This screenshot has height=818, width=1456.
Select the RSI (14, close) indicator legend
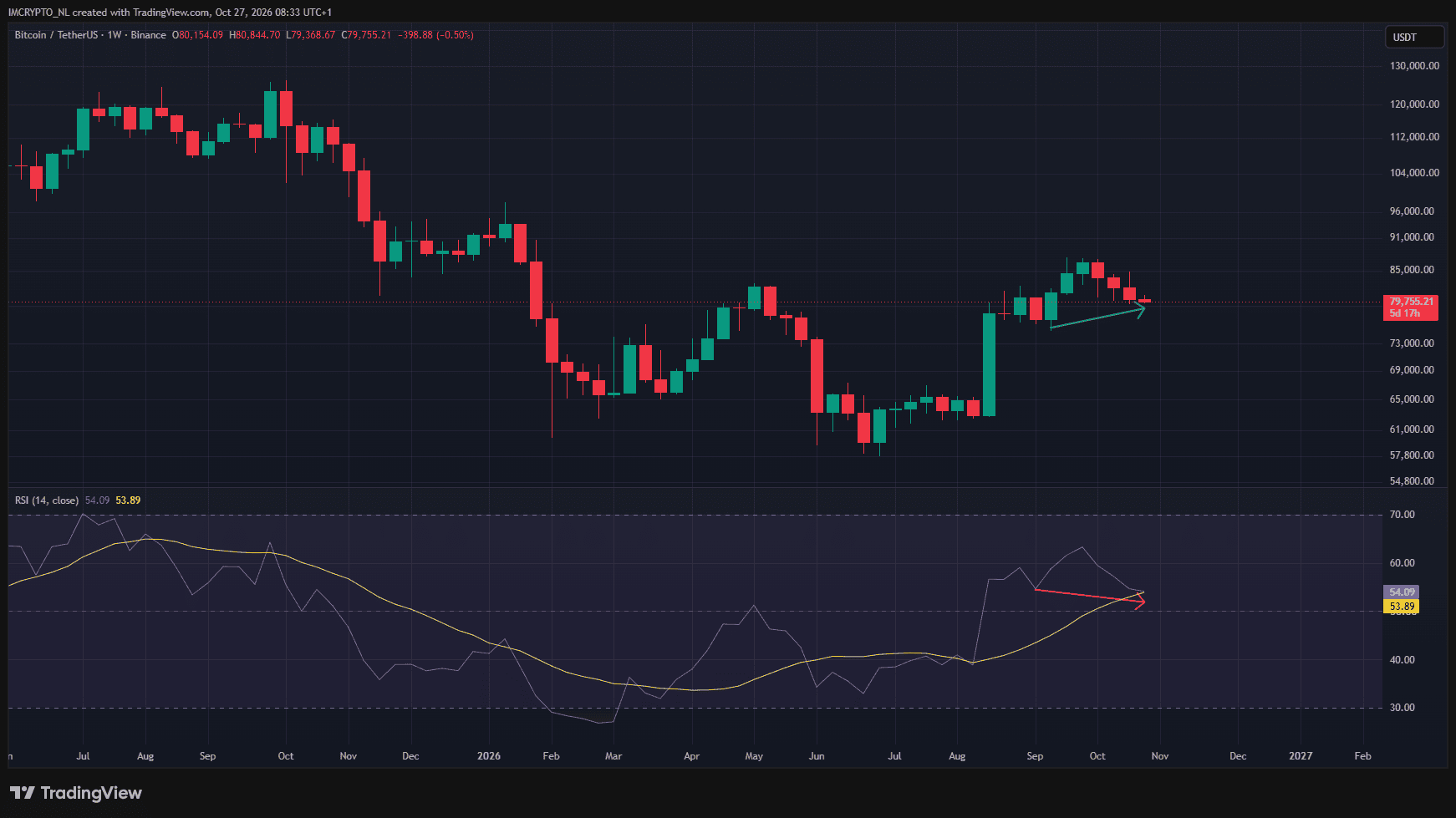pos(47,500)
